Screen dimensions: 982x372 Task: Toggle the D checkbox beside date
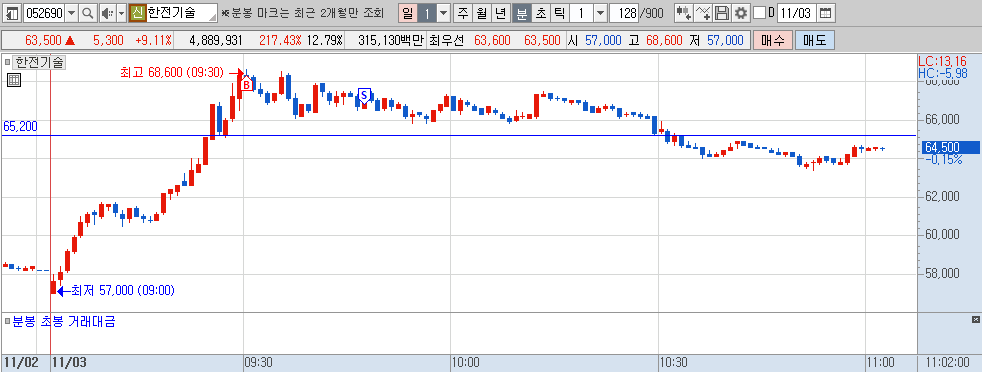tap(759, 13)
